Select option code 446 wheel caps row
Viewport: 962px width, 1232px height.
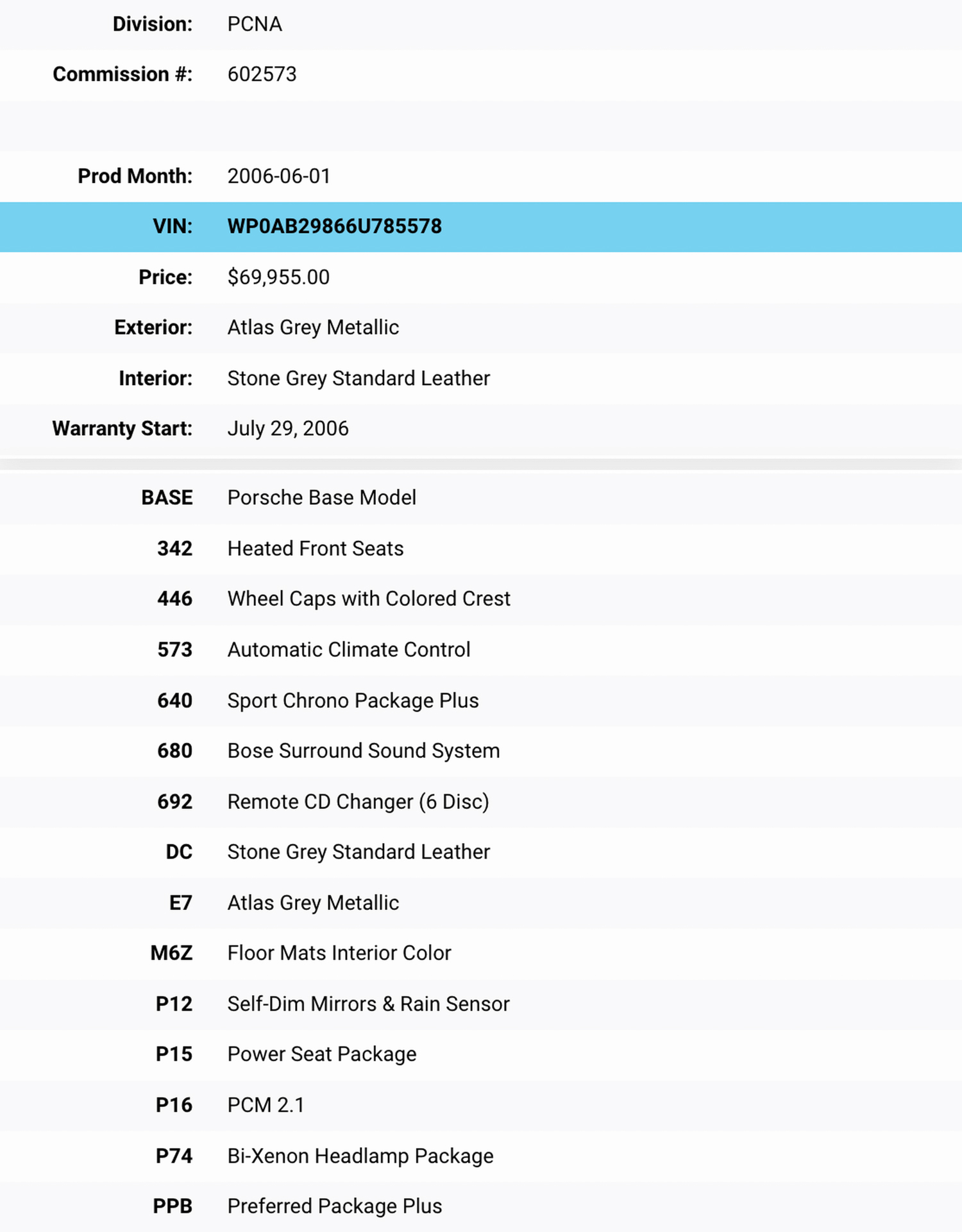pos(369,599)
